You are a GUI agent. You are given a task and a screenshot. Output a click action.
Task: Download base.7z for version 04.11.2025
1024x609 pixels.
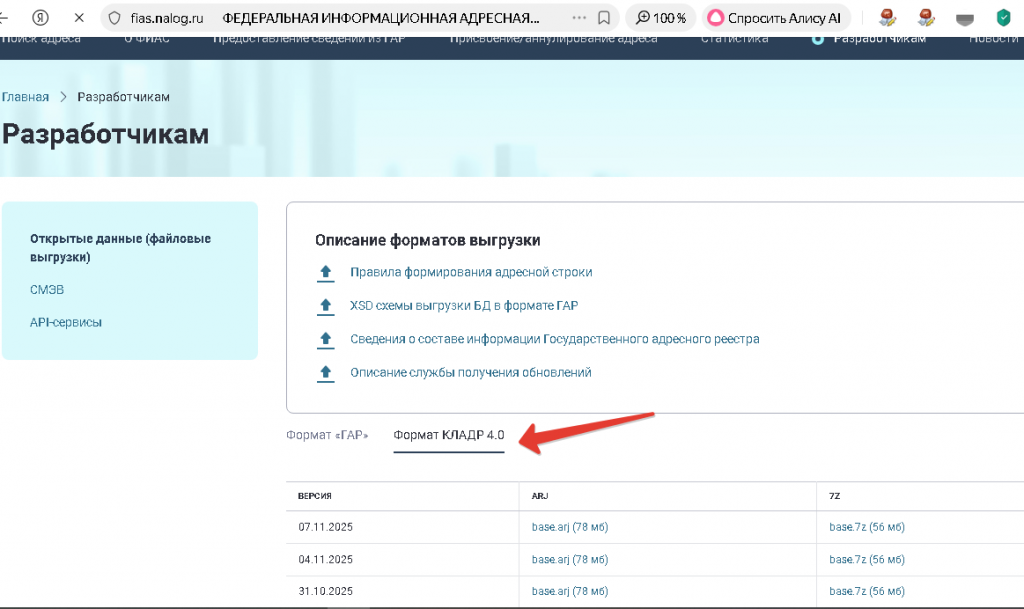pyautogui.click(x=867, y=559)
